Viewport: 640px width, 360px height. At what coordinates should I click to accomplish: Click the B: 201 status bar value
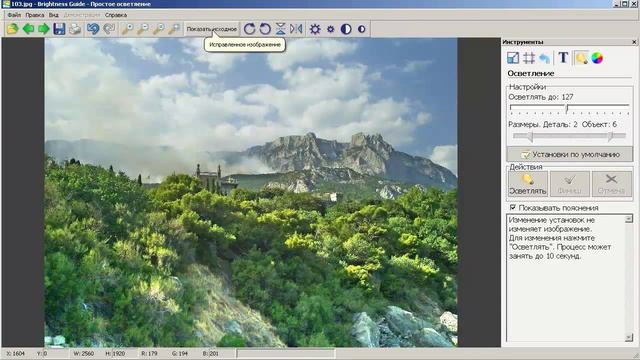pos(211,353)
